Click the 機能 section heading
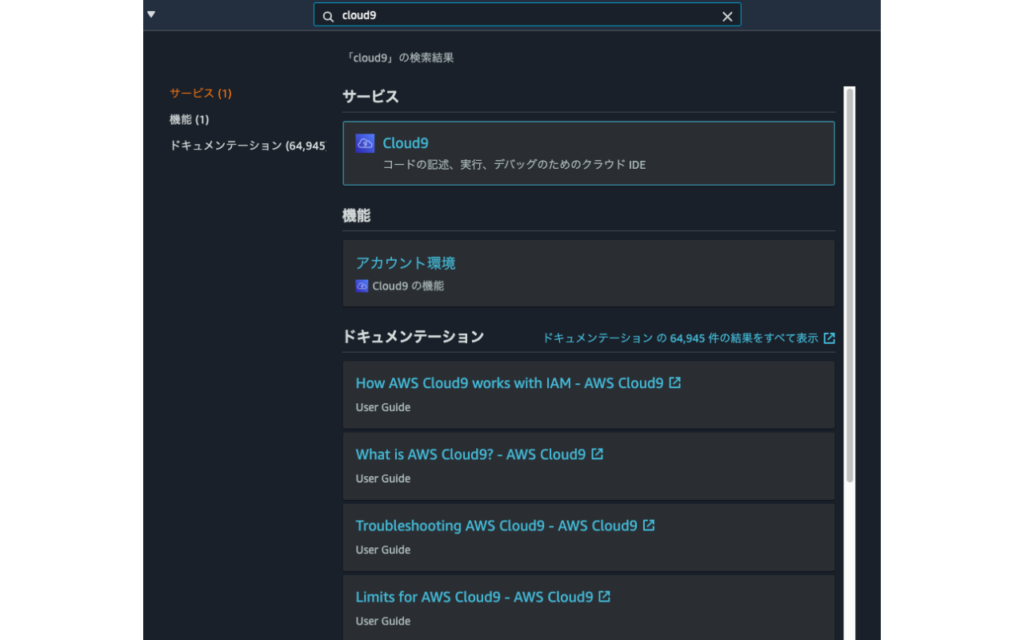The height and width of the screenshot is (640, 1024). tap(357, 216)
